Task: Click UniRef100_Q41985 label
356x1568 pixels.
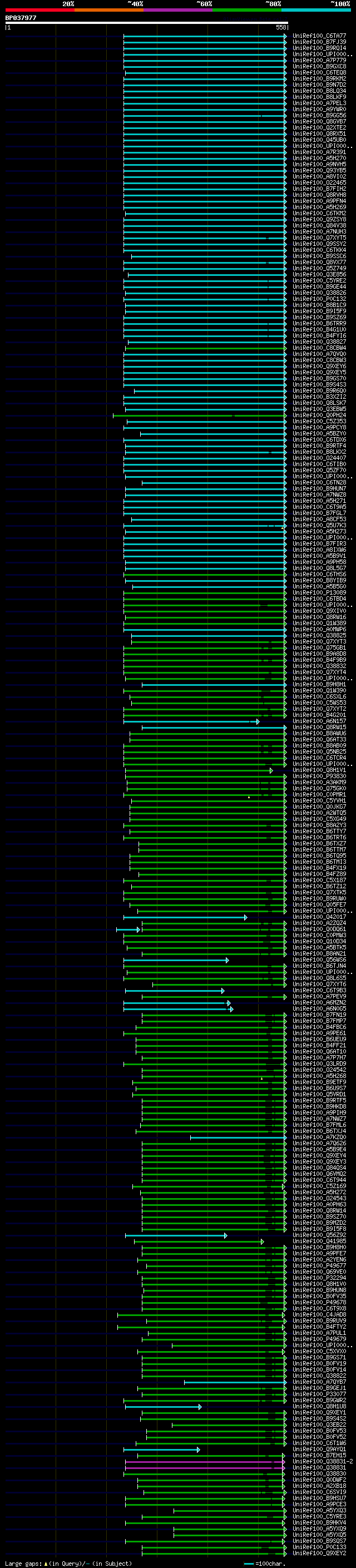Action: [319, 1241]
